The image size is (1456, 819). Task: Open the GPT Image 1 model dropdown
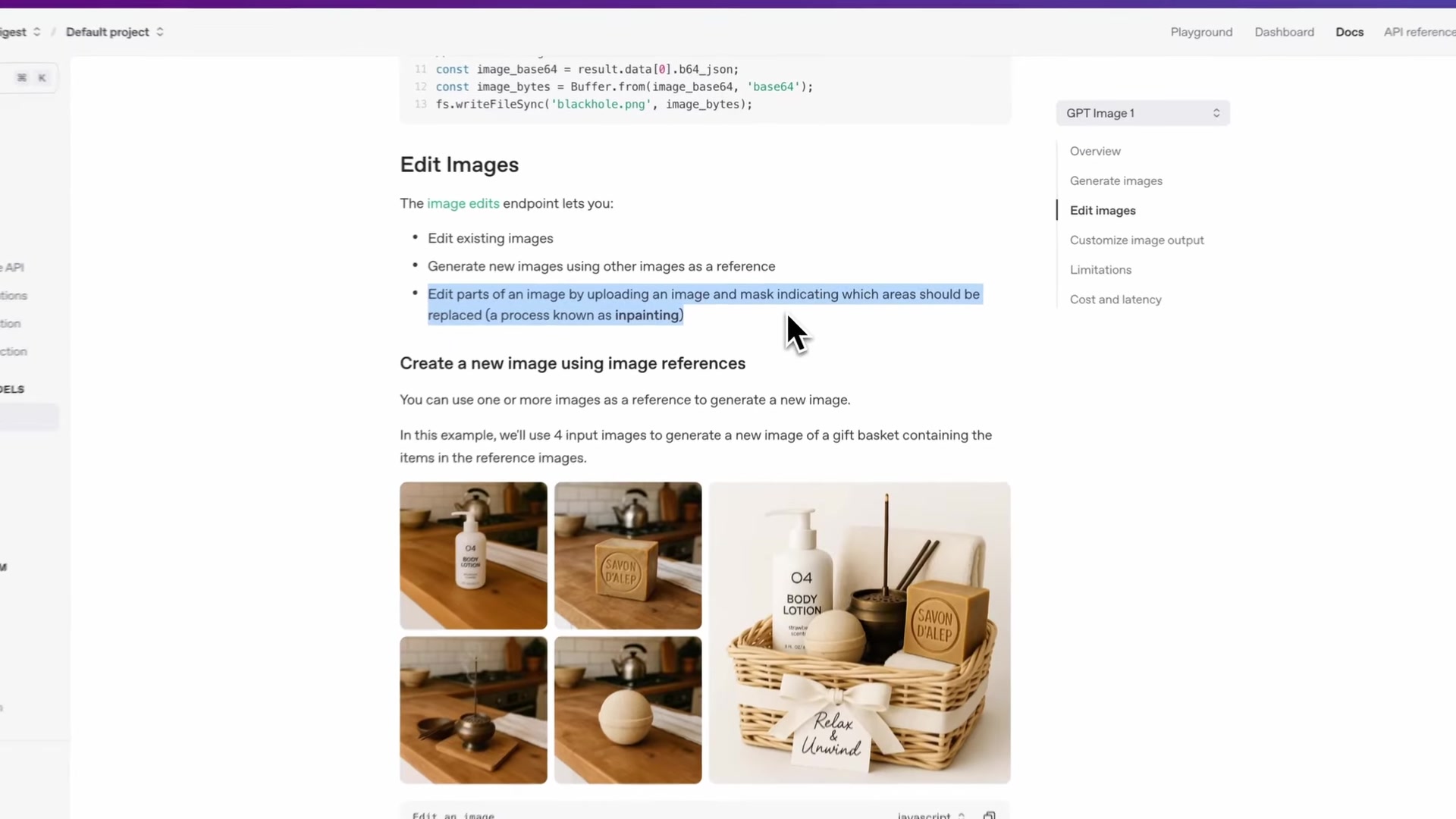click(x=1142, y=113)
